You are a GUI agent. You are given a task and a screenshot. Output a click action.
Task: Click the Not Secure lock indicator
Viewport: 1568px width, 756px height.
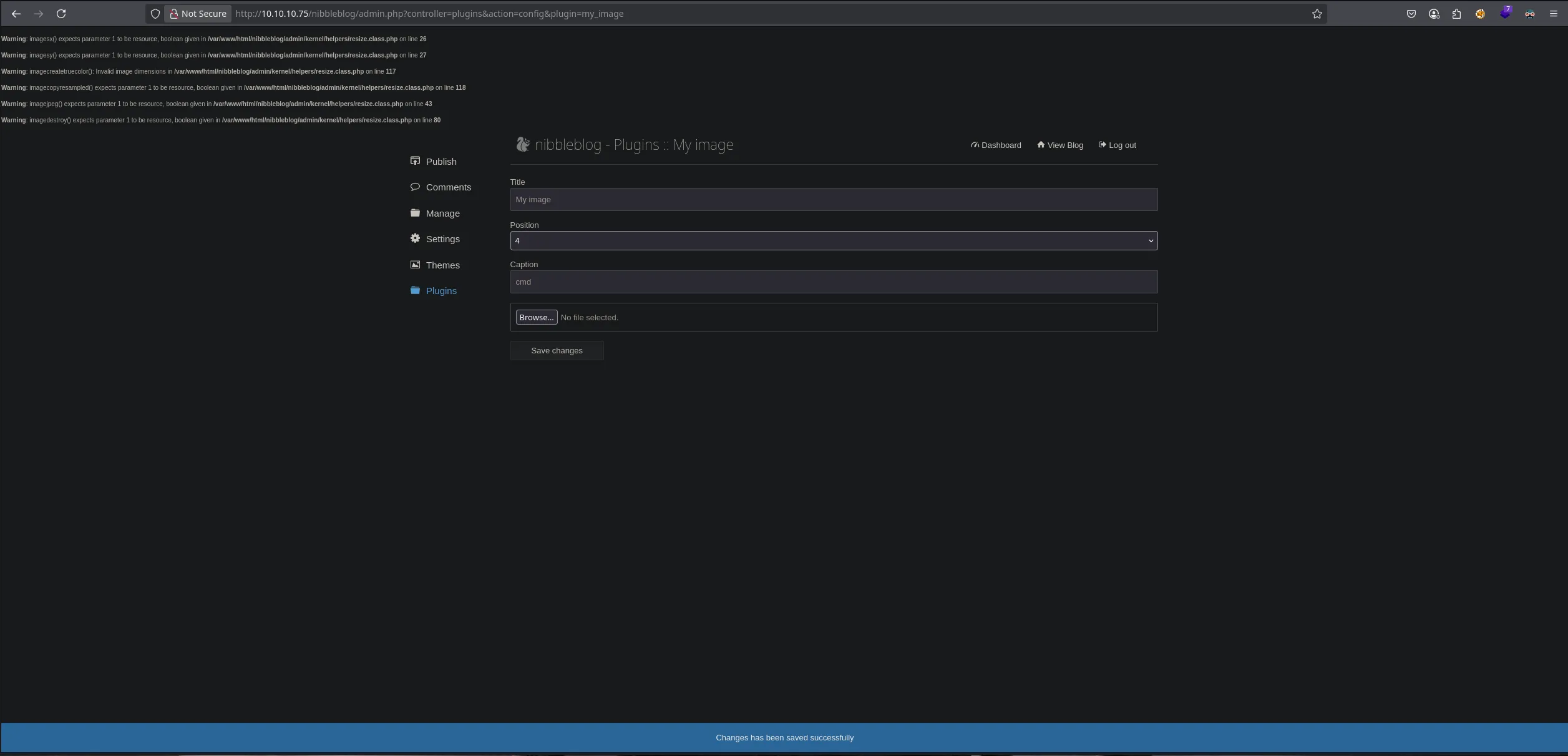coord(198,14)
